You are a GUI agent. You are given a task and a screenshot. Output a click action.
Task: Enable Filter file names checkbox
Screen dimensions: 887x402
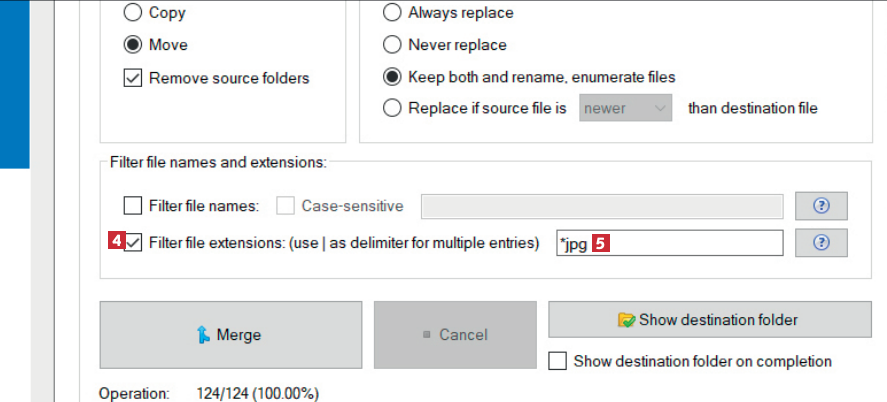coord(132,206)
